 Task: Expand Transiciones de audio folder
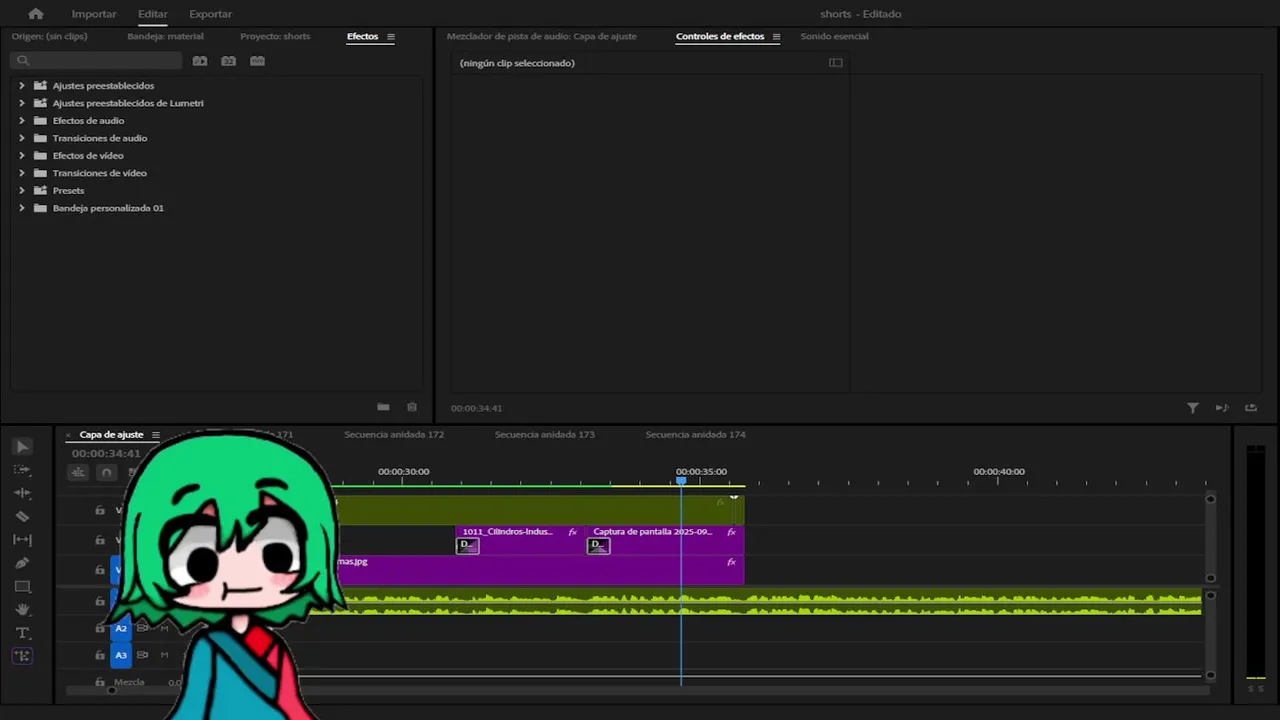coord(22,138)
